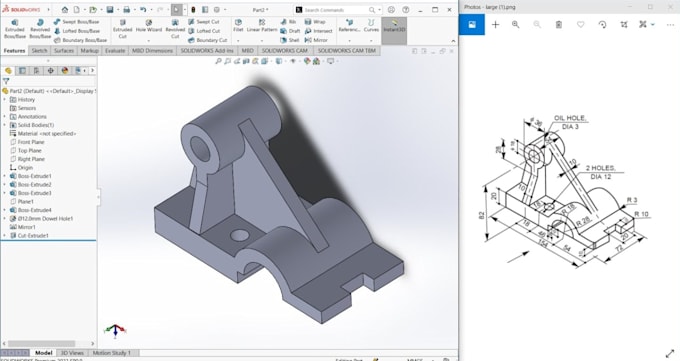
Task: Create a New document in SolidWorks
Action: [77, 10]
